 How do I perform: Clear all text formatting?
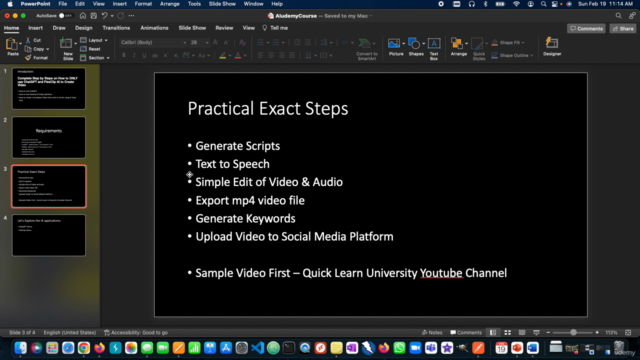(242, 42)
